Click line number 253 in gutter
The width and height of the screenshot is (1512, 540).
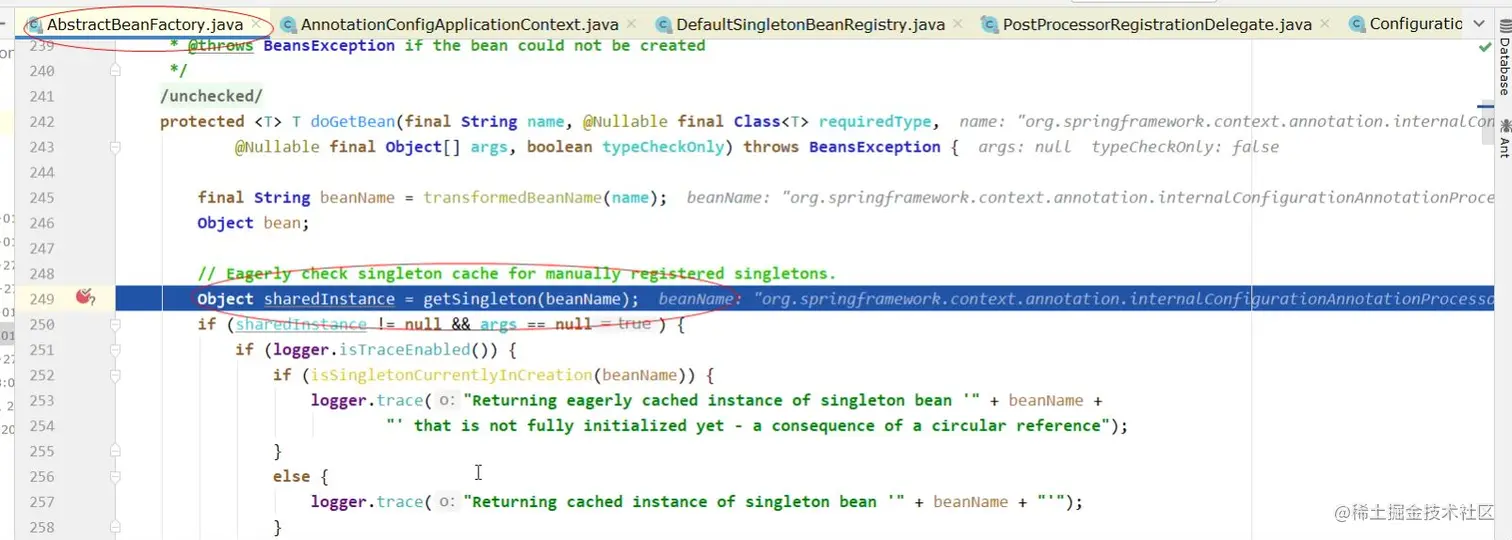40,400
